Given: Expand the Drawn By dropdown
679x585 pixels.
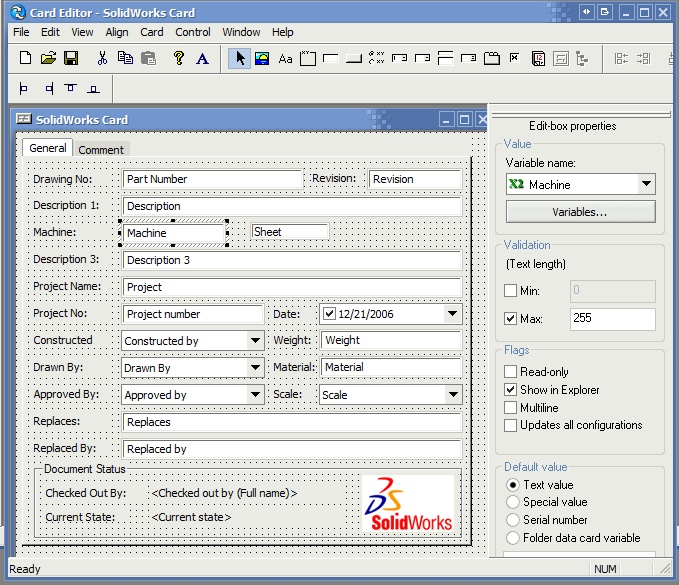Looking at the screenshot, I should 255,368.
